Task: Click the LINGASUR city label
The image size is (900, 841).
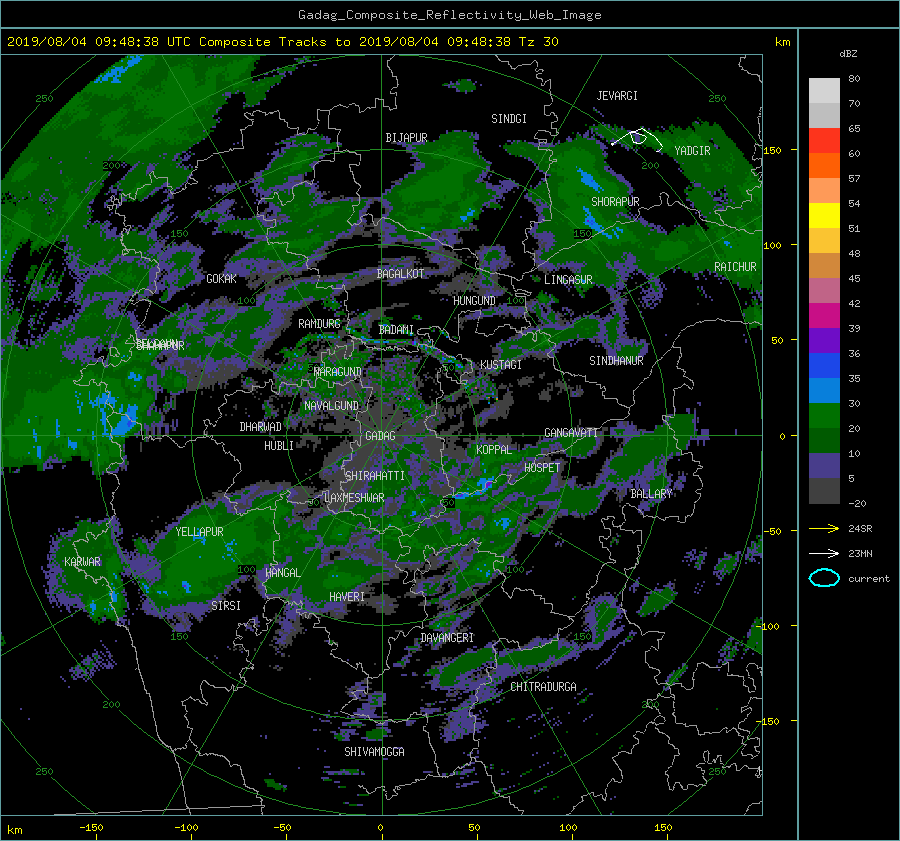Action: point(568,280)
